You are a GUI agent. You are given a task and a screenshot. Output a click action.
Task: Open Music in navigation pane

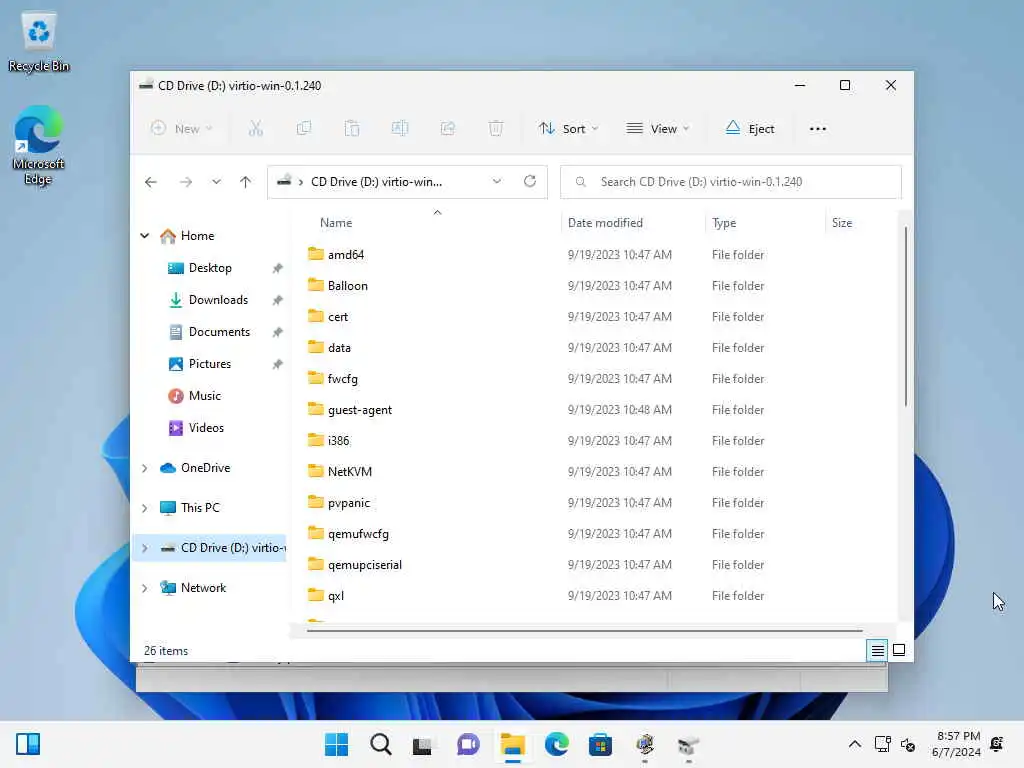204,396
